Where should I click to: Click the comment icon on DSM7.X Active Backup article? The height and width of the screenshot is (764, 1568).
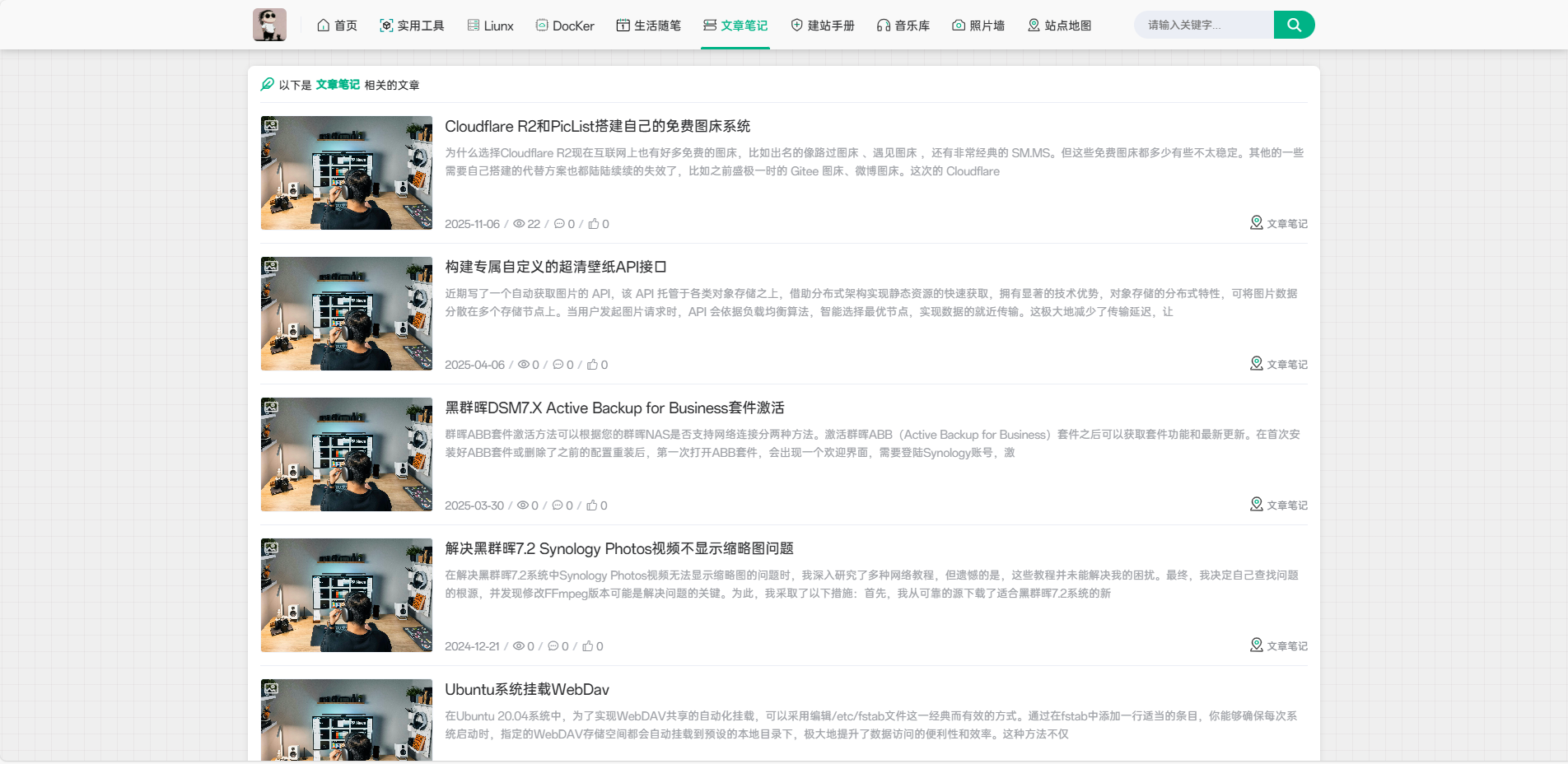tap(558, 505)
